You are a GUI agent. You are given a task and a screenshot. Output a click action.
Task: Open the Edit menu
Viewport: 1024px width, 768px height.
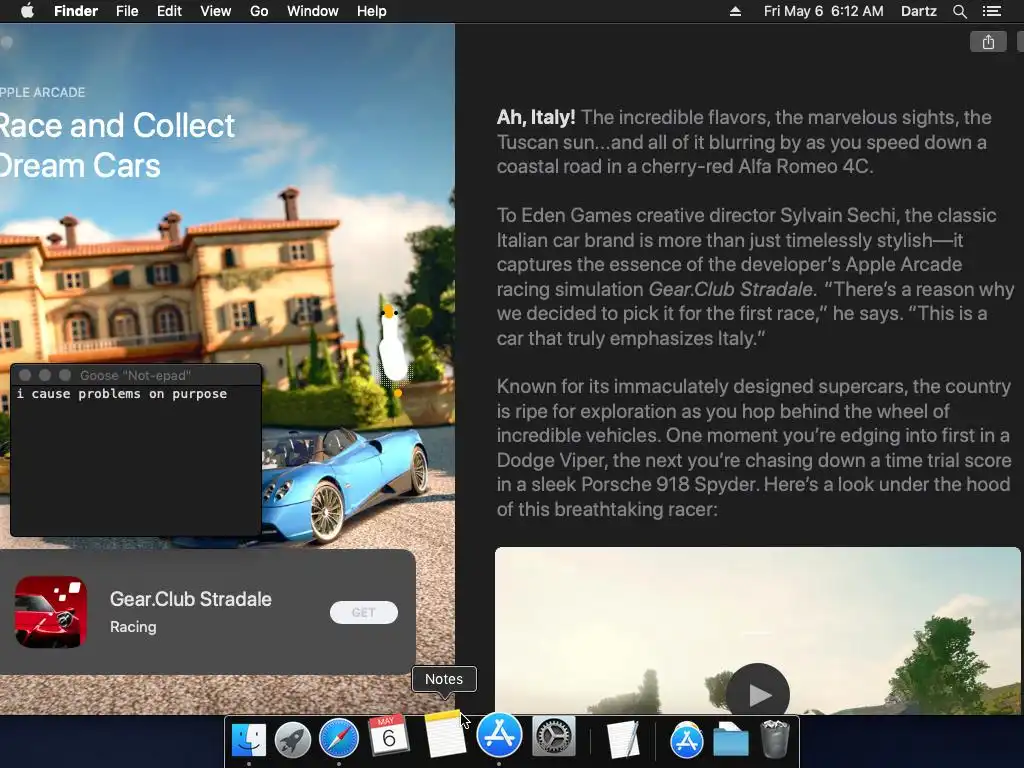point(169,11)
